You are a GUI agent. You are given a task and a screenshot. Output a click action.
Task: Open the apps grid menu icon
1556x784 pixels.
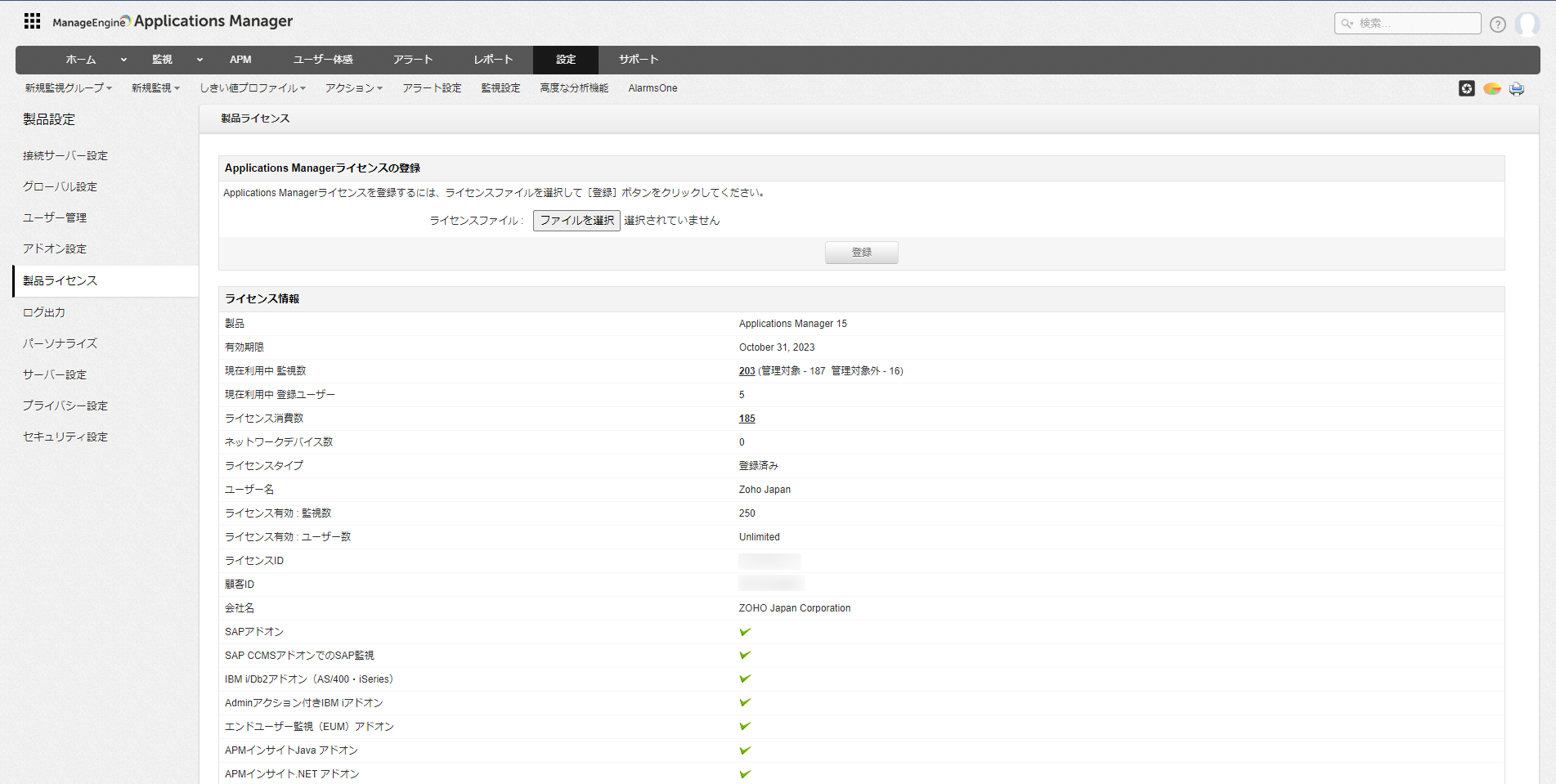pos(32,21)
